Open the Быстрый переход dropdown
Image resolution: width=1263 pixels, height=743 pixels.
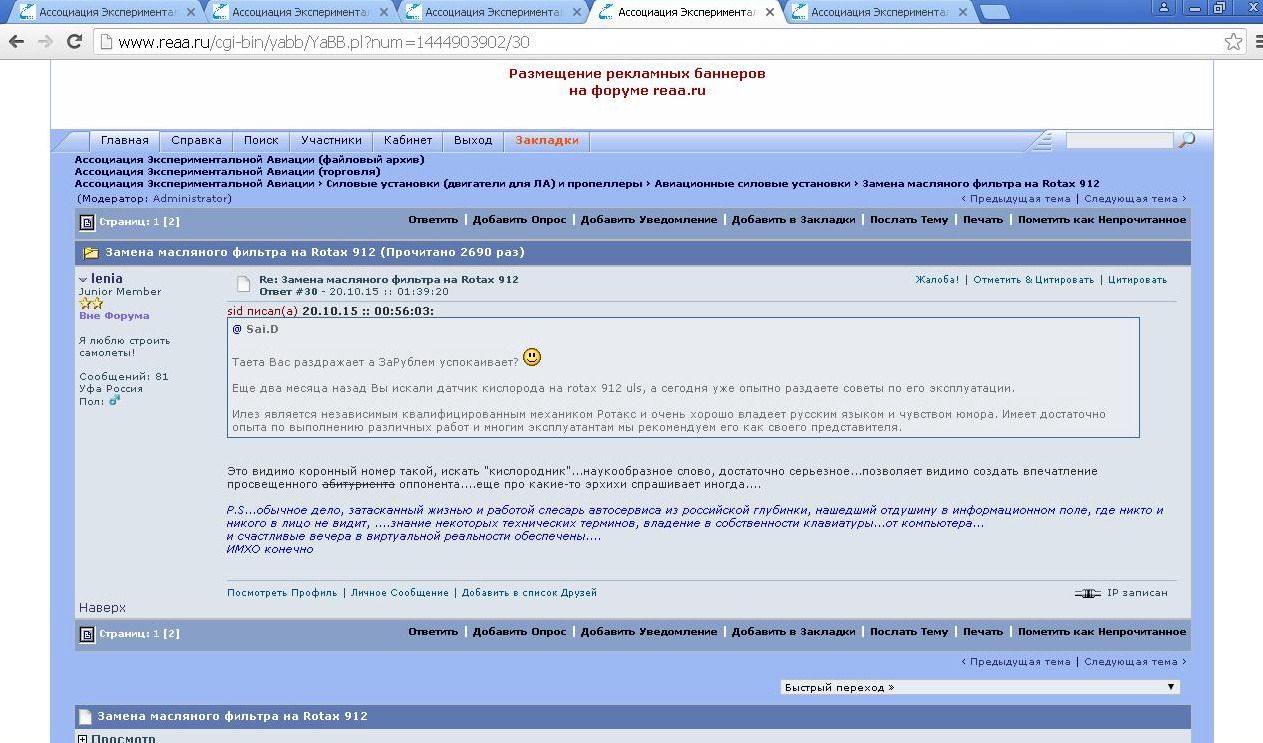[980, 687]
